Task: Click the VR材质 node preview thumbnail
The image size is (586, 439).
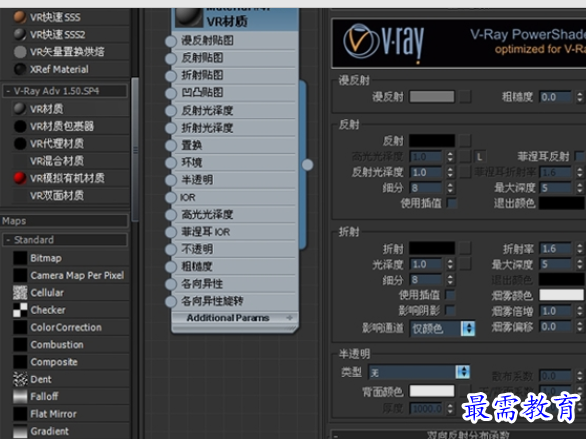Action: [188, 17]
